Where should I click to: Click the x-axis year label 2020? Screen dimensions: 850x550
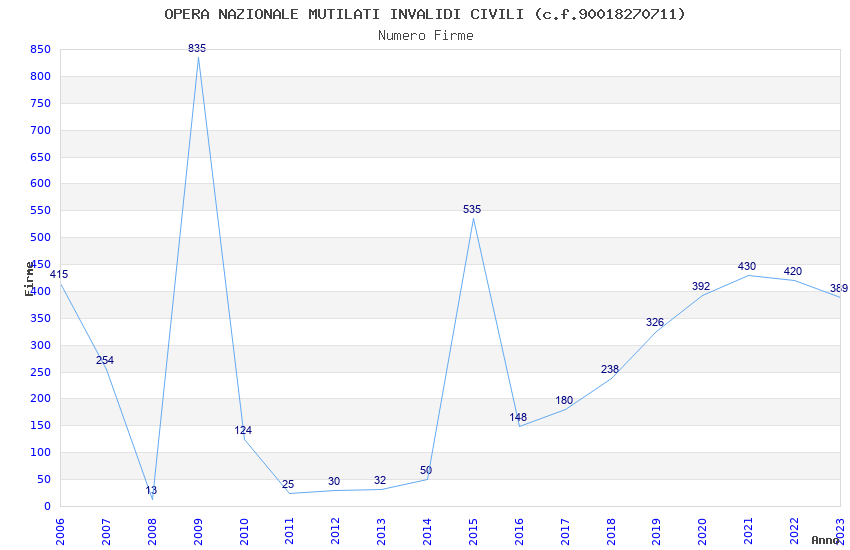click(703, 532)
